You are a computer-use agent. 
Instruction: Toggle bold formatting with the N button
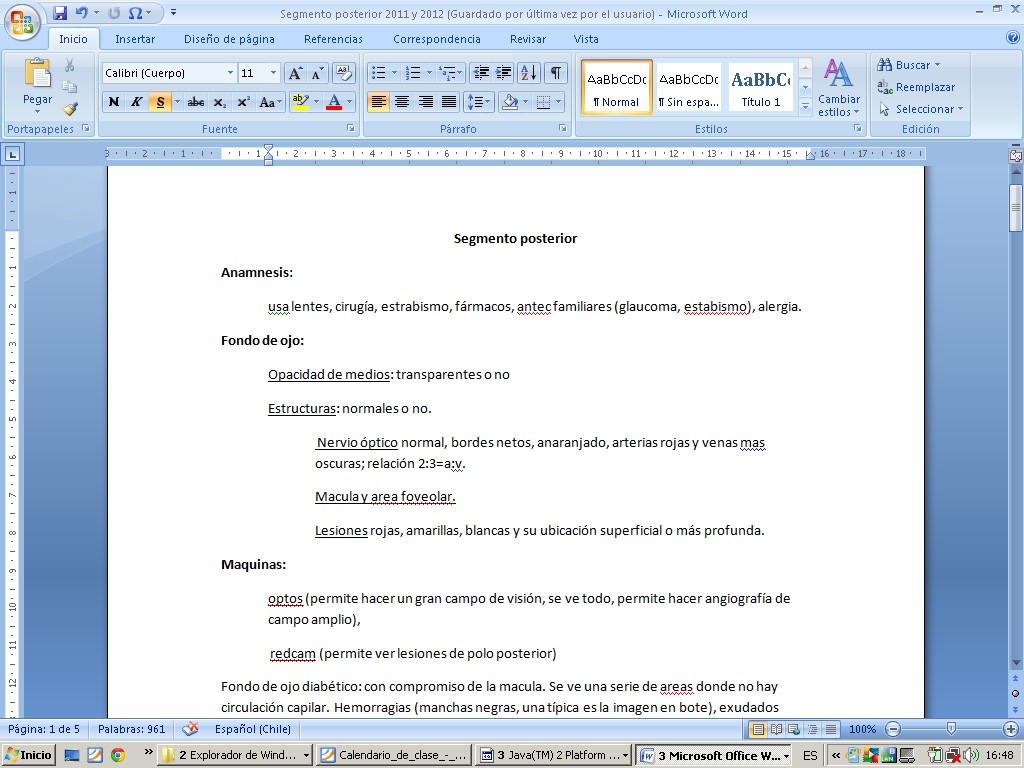coord(113,102)
